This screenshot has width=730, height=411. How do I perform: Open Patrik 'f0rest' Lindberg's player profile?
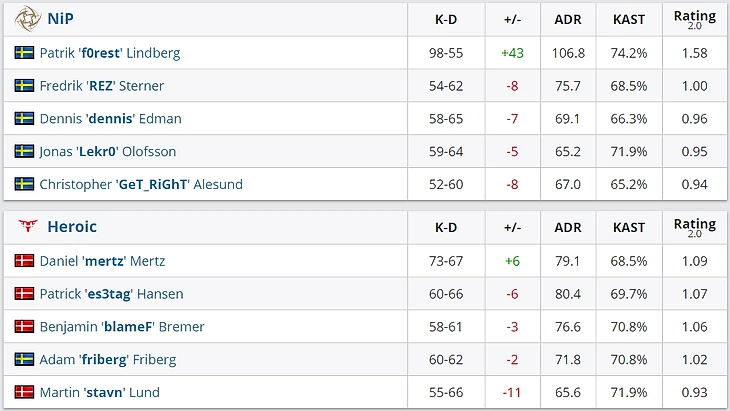pyautogui.click(x=110, y=53)
